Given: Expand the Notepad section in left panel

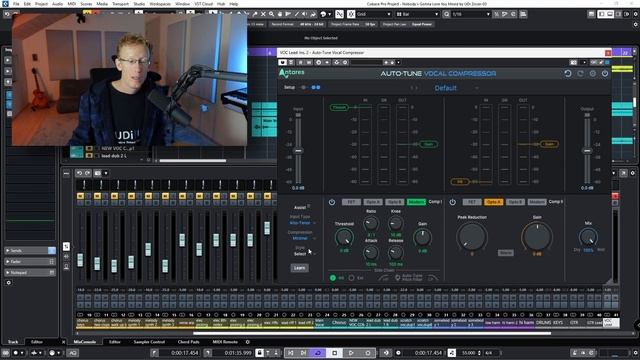Looking at the screenshot, I should 31,272.
